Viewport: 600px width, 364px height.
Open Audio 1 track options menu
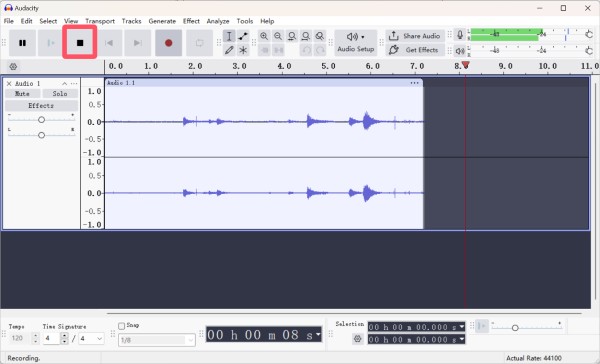click(74, 83)
